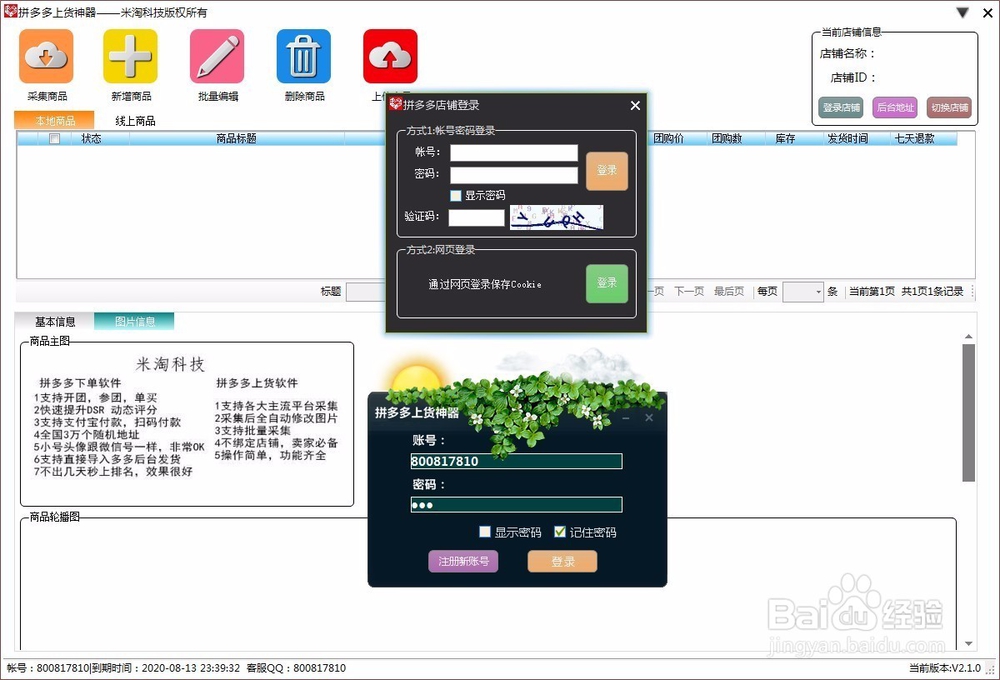Viewport: 1000px width, 680px height.
Task: Switch to the 本地商品 tab
Action: (x=55, y=120)
